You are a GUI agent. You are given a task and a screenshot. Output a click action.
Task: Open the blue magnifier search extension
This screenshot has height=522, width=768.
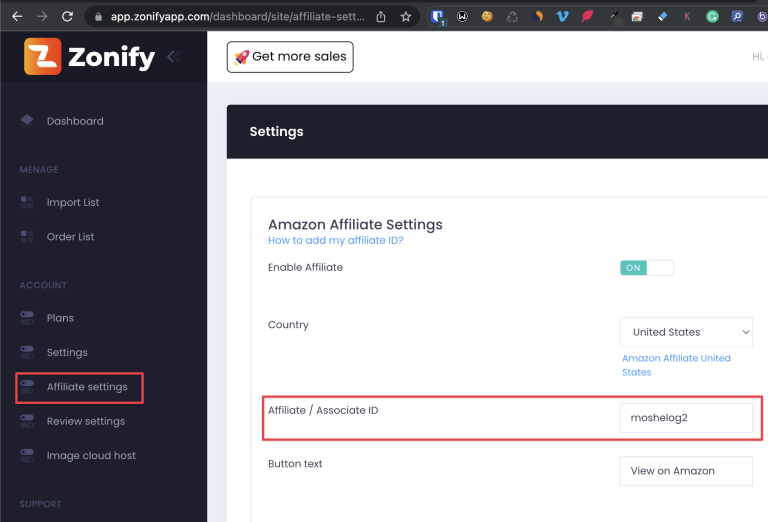[x=737, y=17]
